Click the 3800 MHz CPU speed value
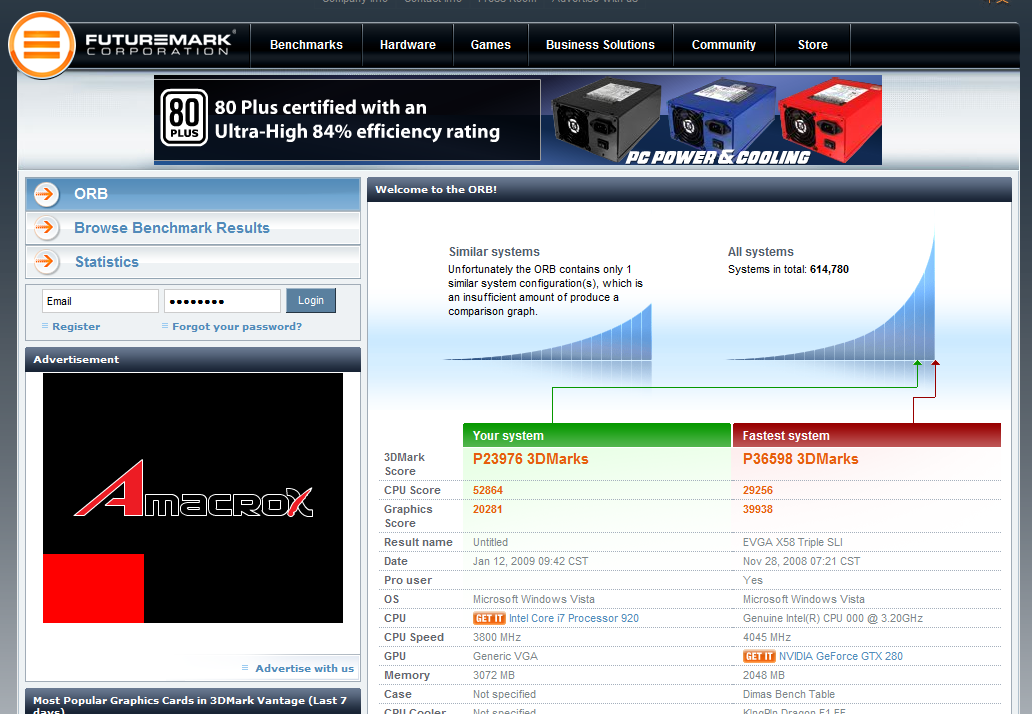1032x714 pixels. [497, 638]
